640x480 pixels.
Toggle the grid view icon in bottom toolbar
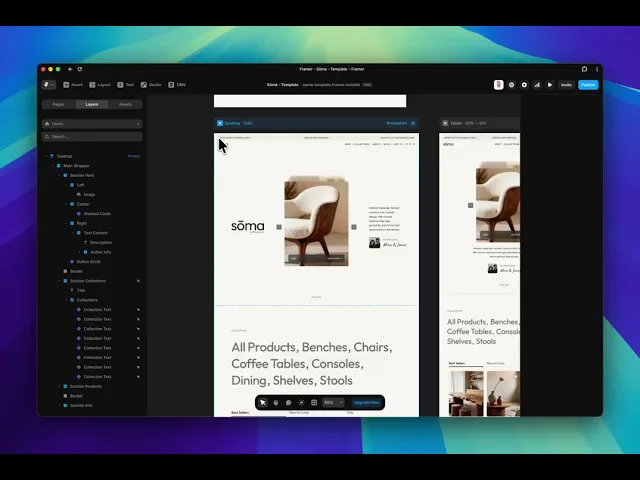(314, 403)
